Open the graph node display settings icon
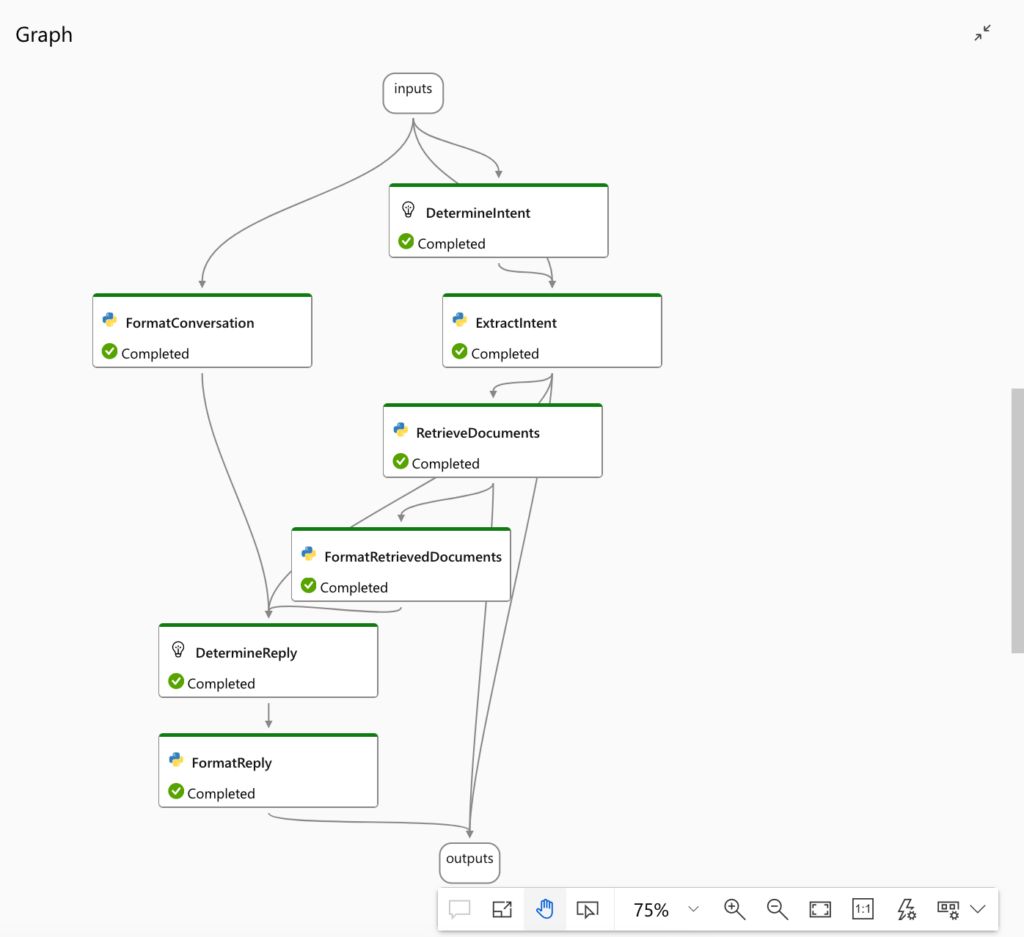The image size is (1024, 937). [947, 909]
